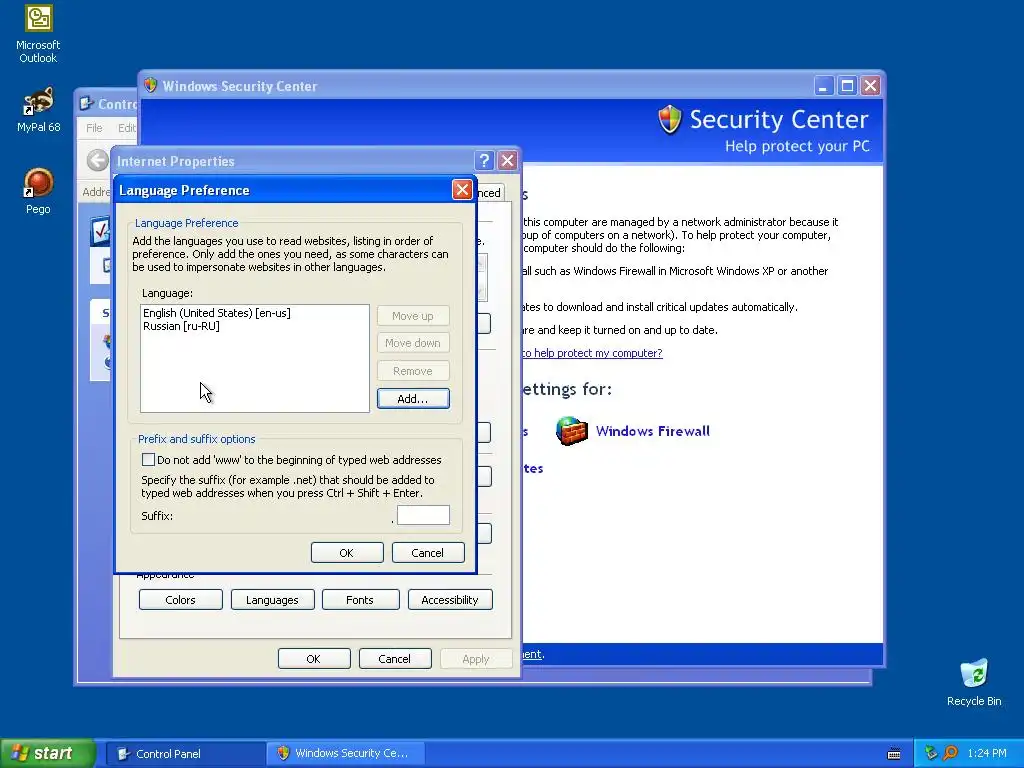Select the MyPal 68 desktop icon
This screenshot has height=768, width=1024.
pyautogui.click(x=38, y=110)
